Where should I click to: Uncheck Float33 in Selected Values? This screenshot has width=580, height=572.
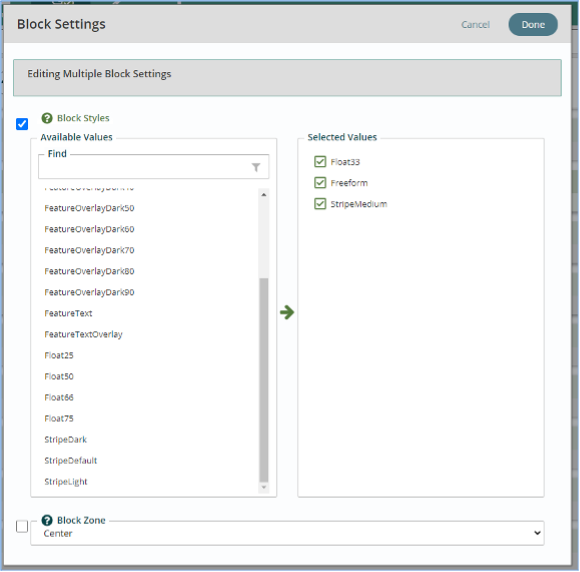click(320, 162)
